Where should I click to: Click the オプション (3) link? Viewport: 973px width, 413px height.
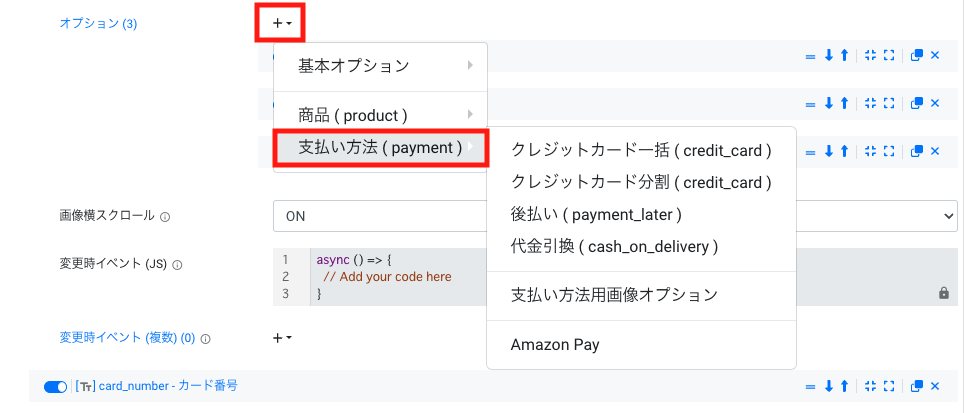98,24
